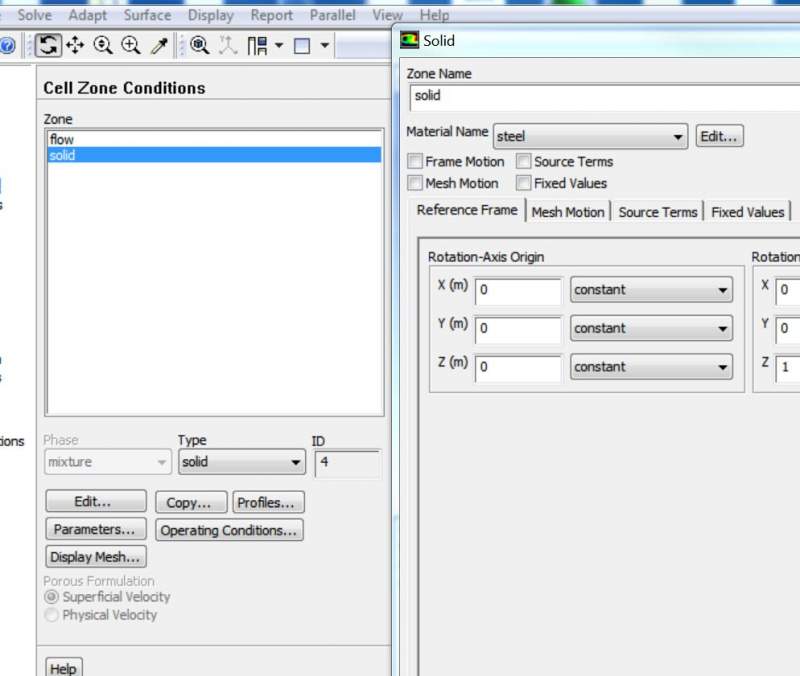Viewport: 800px width, 676px height.
Task: Open the Adapt menu
Action: [88, 15]
